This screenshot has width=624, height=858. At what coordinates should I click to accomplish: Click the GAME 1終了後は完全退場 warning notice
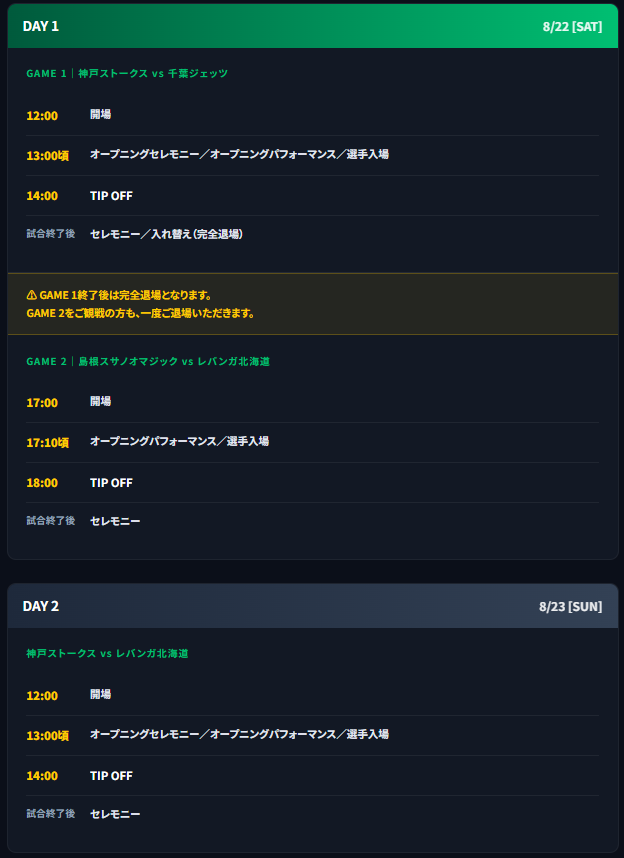coord(313,304)
